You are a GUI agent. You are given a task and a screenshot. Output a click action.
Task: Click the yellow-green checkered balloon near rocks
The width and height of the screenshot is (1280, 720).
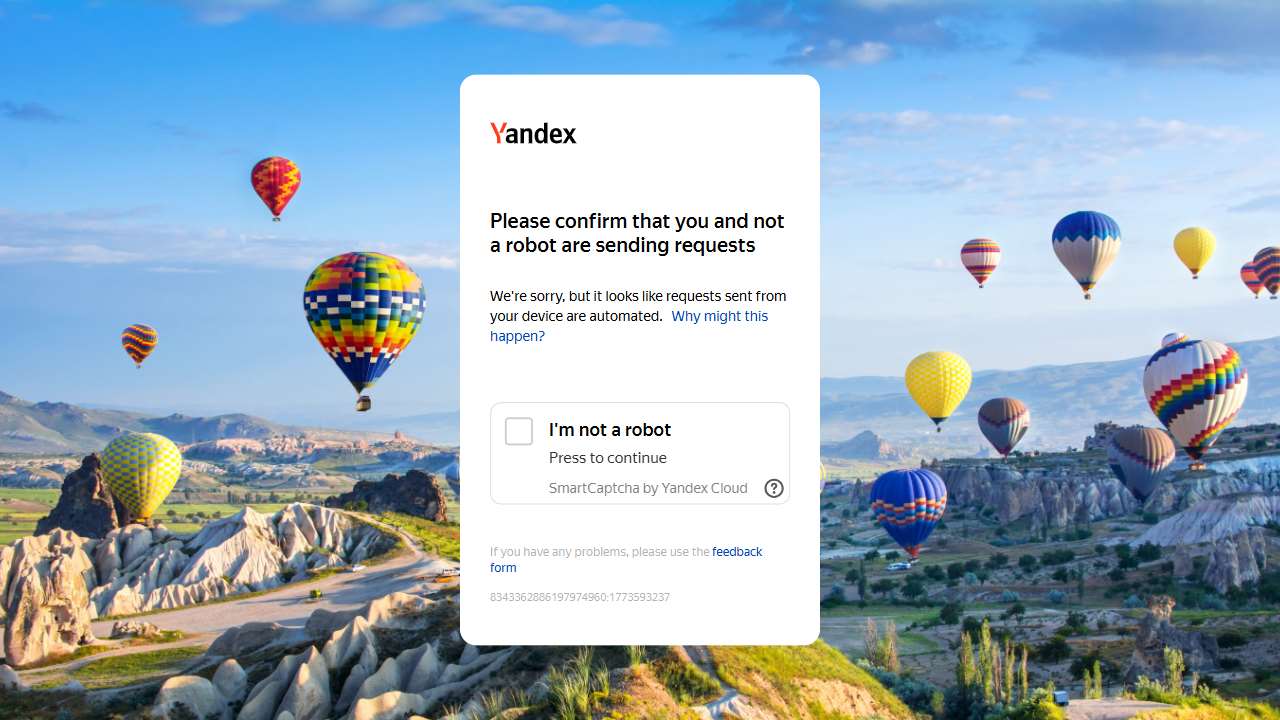click(x=142, y=476)
